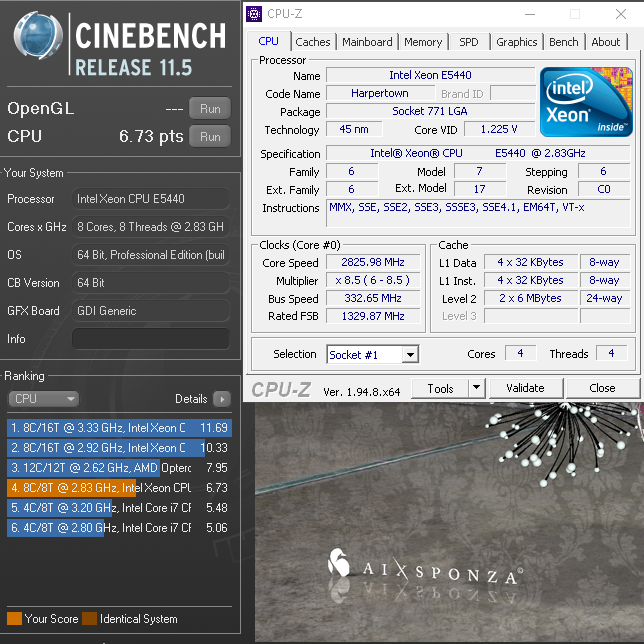Viewport: 644px width, 644px height.
Task: Select highlighted ranking row 8C/8T @ 2.83 GHz
Action: [119, 488]
